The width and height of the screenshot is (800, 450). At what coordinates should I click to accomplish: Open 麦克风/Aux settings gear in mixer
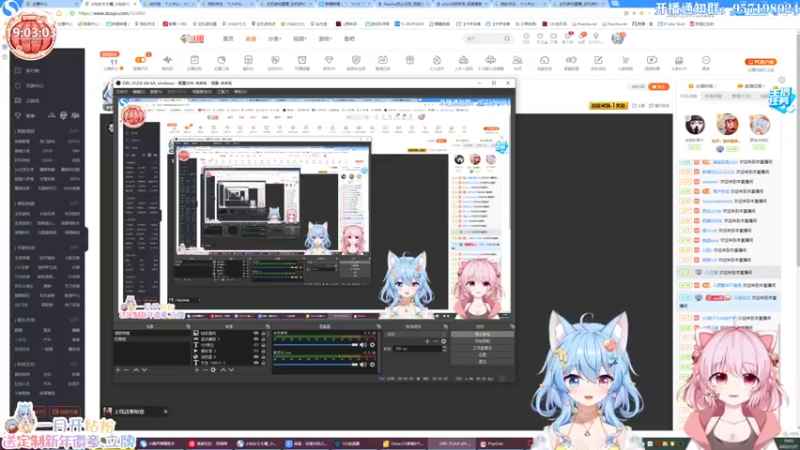(372, 364)
